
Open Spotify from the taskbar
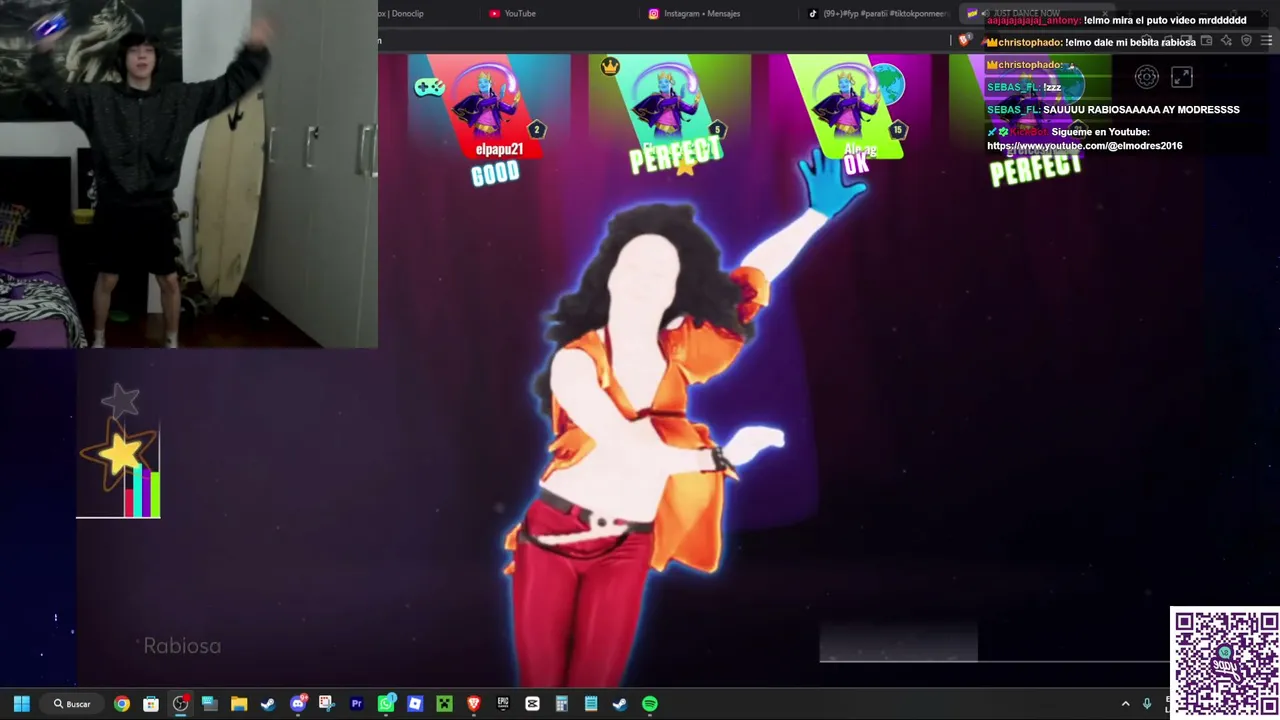[x=650, y=704]
